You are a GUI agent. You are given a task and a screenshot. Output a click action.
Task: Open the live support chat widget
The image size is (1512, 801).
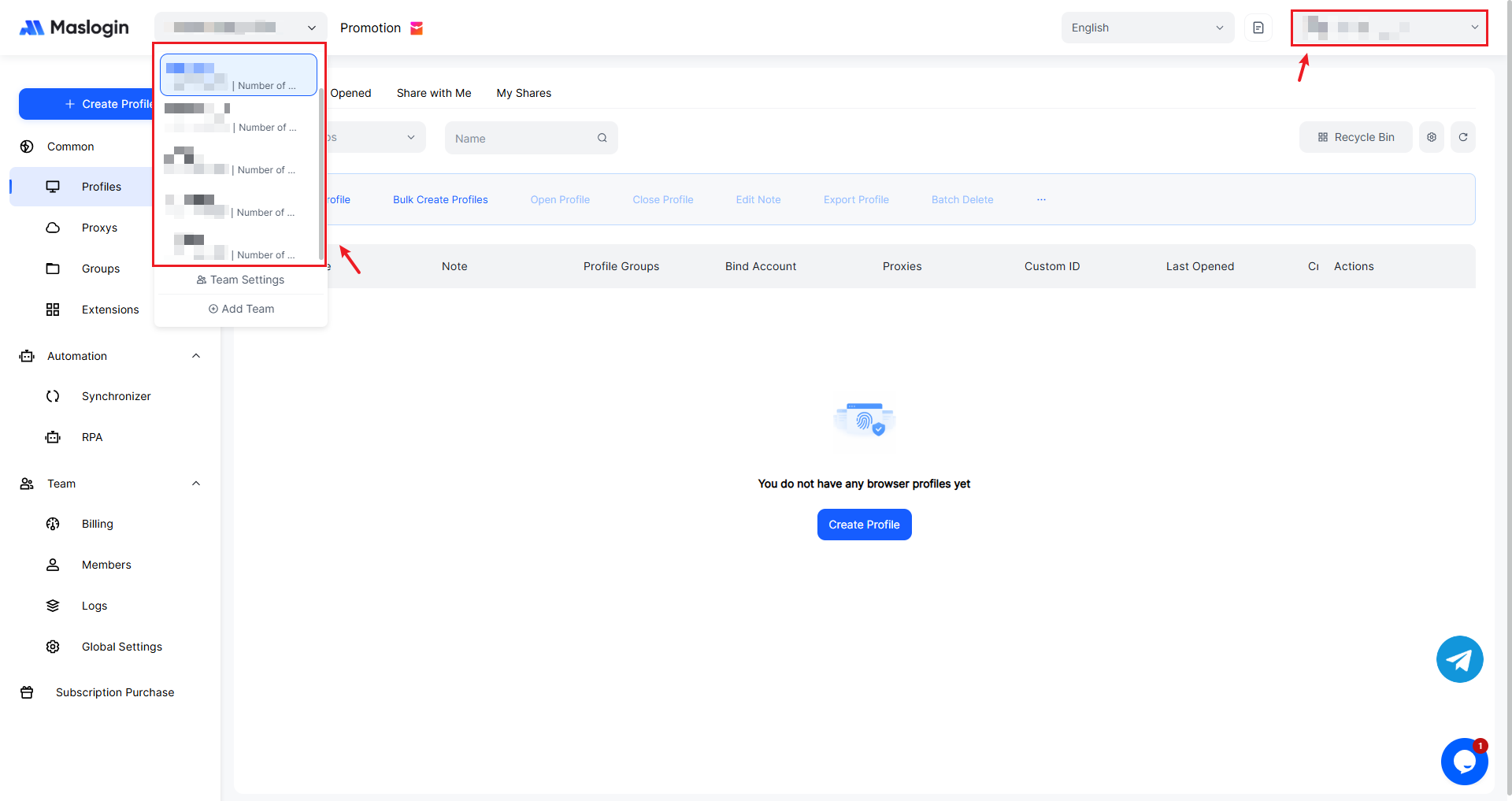point(1464,762)
